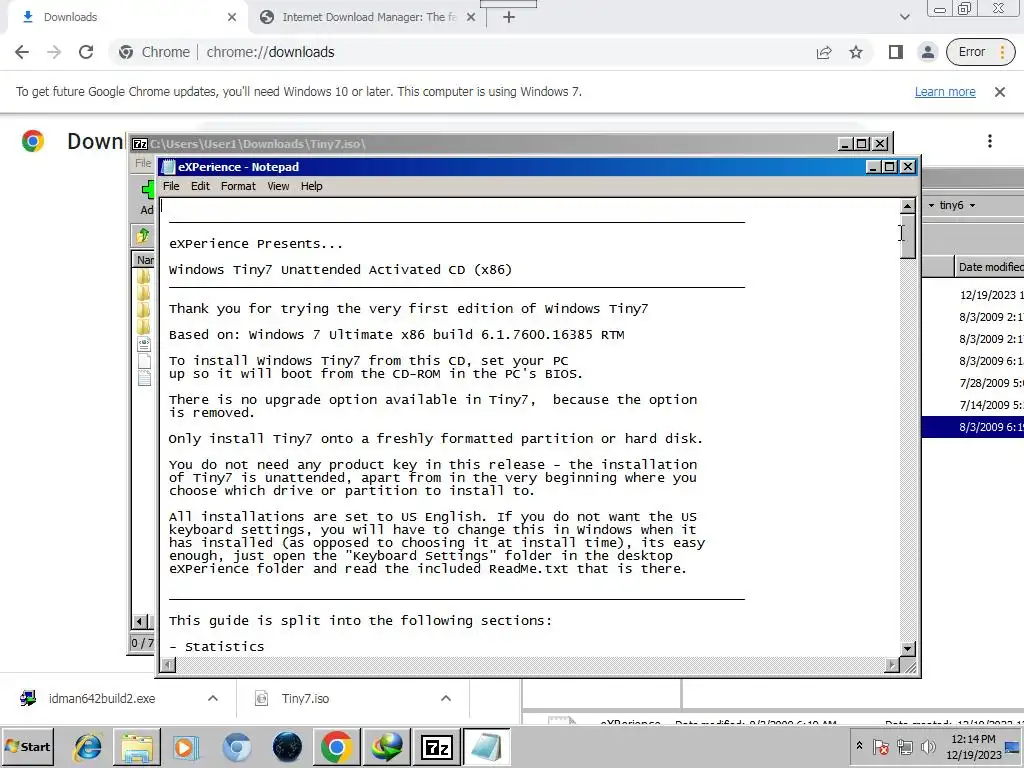Click the dark globe taskbar icon
This screenshot has height=768, width=1024.
(x=287, y=747)
